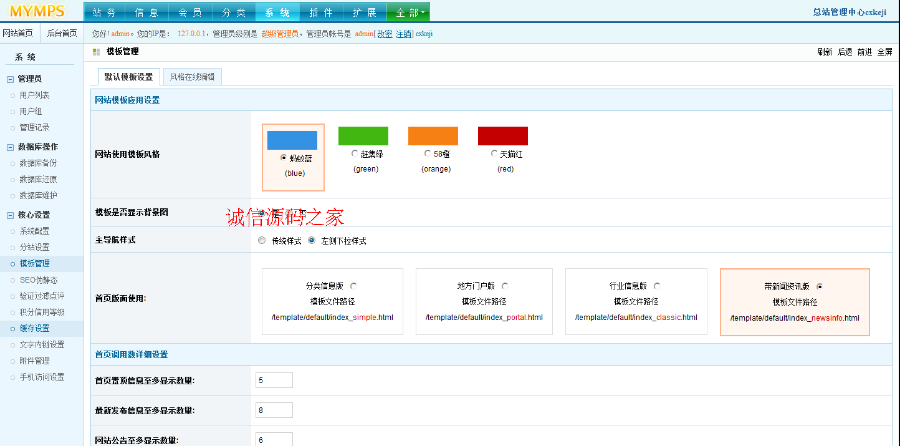Go to 后台首页
The image size is (900, 446).
click(62, 33)
